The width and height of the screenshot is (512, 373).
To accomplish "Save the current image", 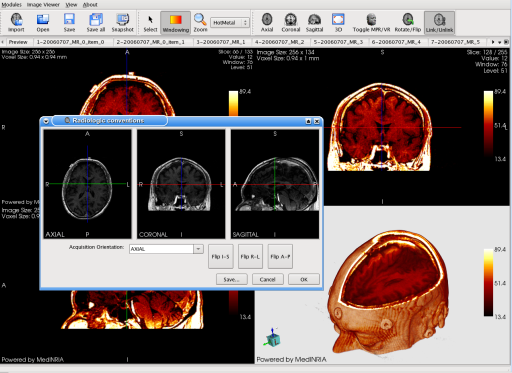I will [x=69, y=22].
